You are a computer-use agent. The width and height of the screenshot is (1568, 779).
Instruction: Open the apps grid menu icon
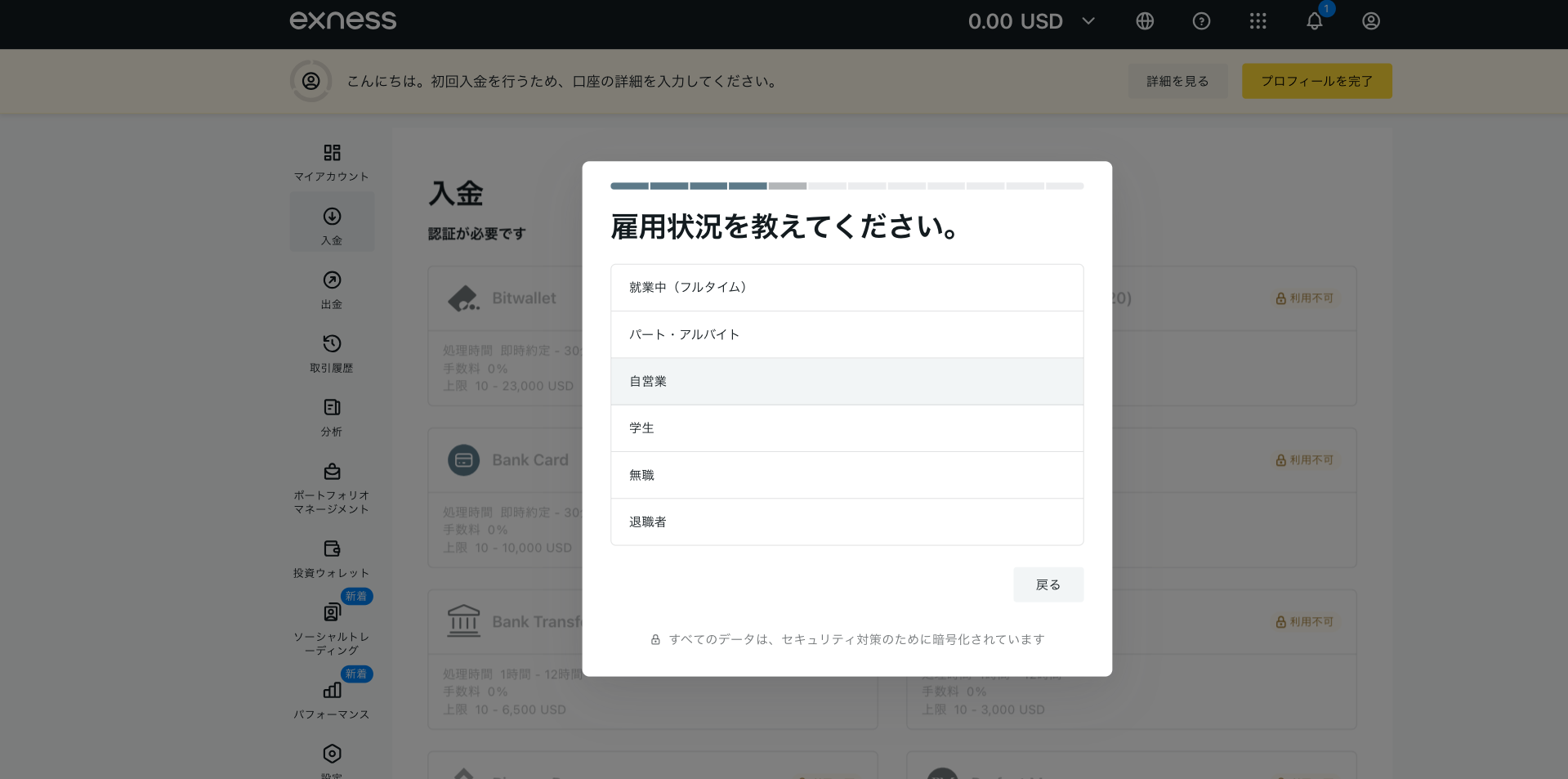pyautogui.click(x=1258, y=21)
